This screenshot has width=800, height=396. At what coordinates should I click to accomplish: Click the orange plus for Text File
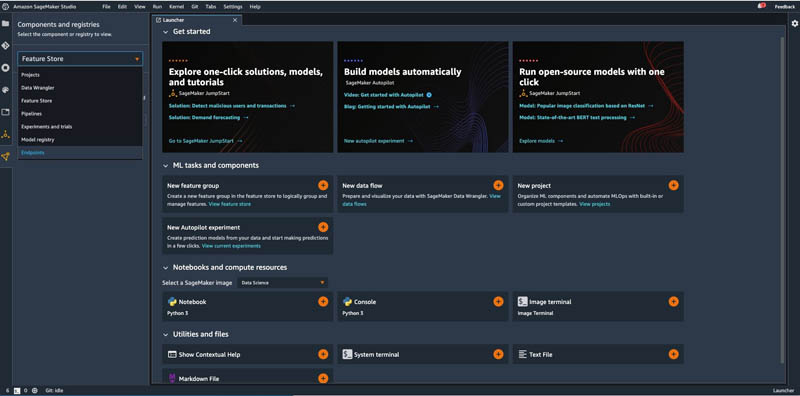click(x=673, y=354)
